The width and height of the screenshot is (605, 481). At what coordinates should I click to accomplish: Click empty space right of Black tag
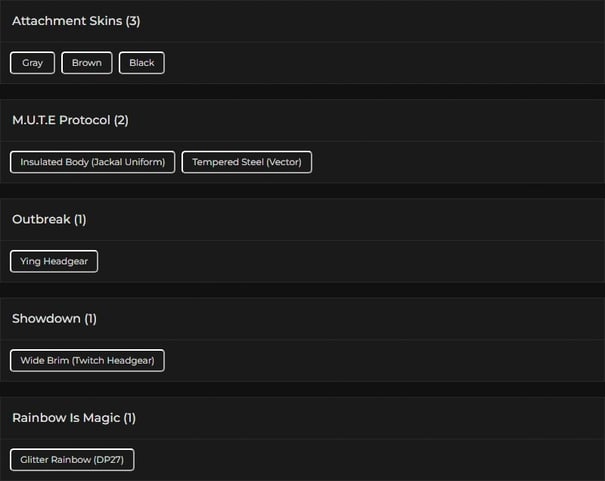pyautogui.click(x=380, y=63)
